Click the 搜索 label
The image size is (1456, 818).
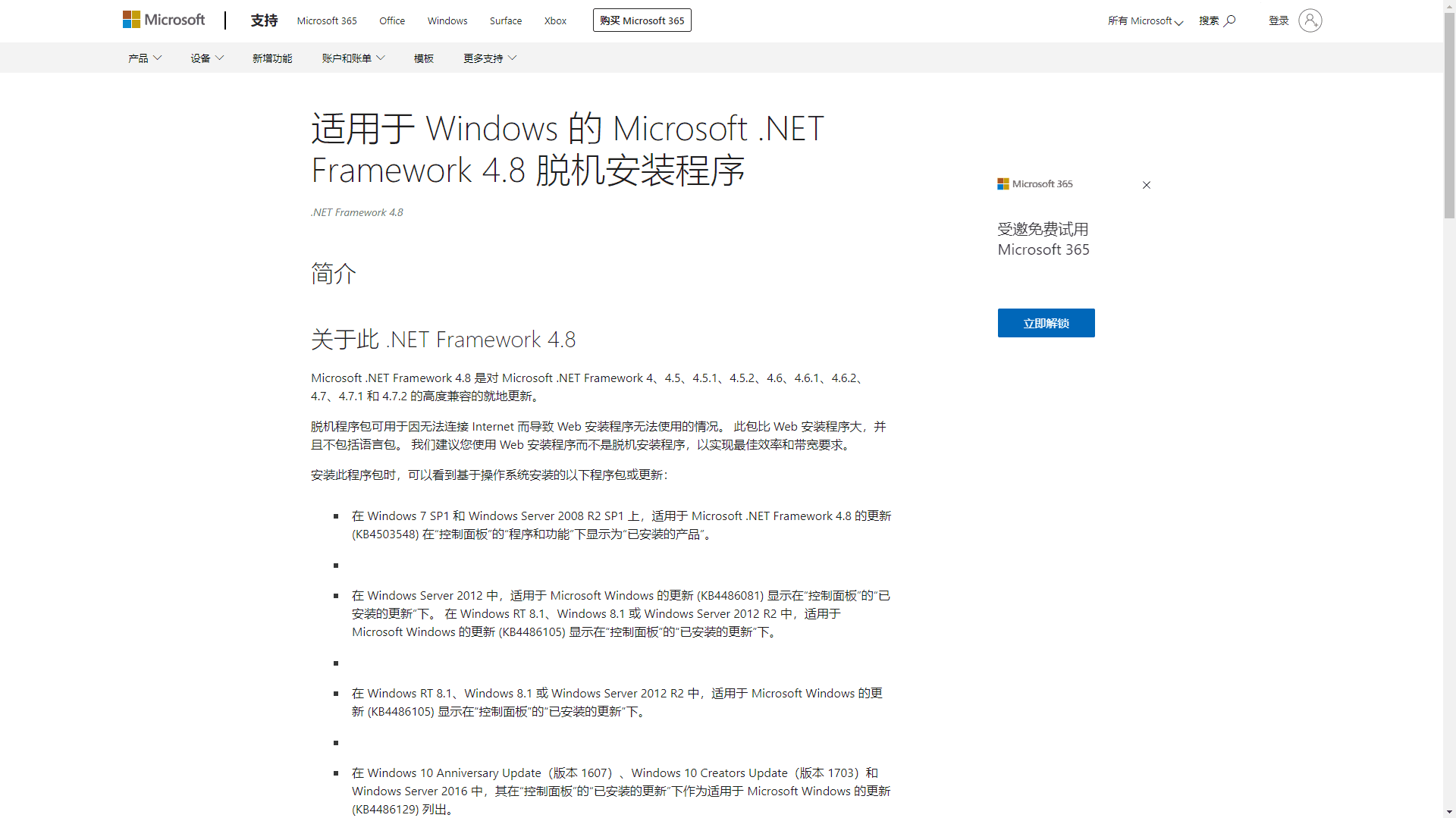pyautogui.click(x=1209, y=21)
